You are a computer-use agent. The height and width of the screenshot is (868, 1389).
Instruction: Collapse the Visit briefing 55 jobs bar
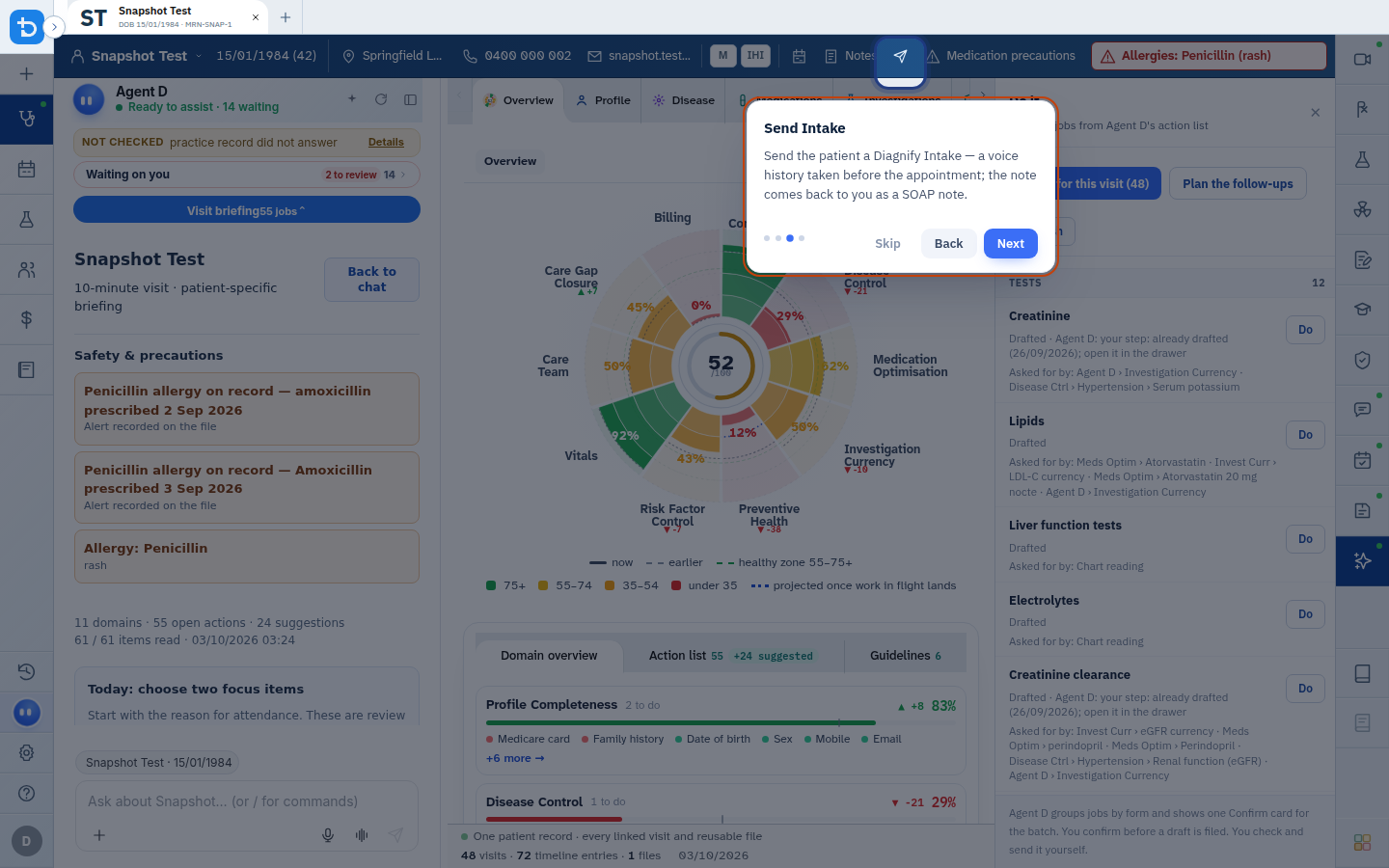(247, 209)
